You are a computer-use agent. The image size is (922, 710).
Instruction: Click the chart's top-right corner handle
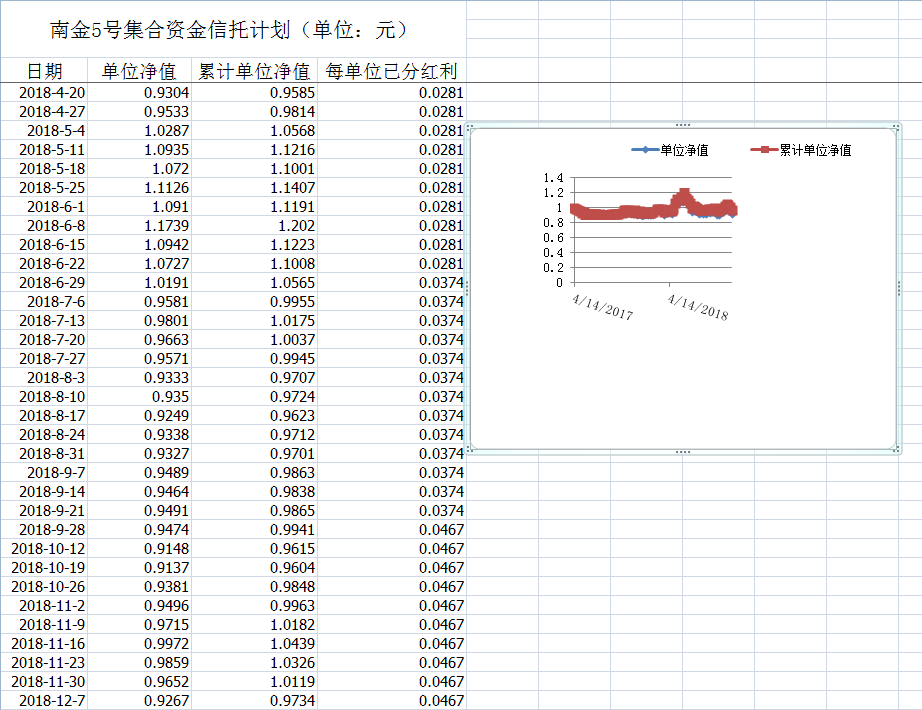896,127
